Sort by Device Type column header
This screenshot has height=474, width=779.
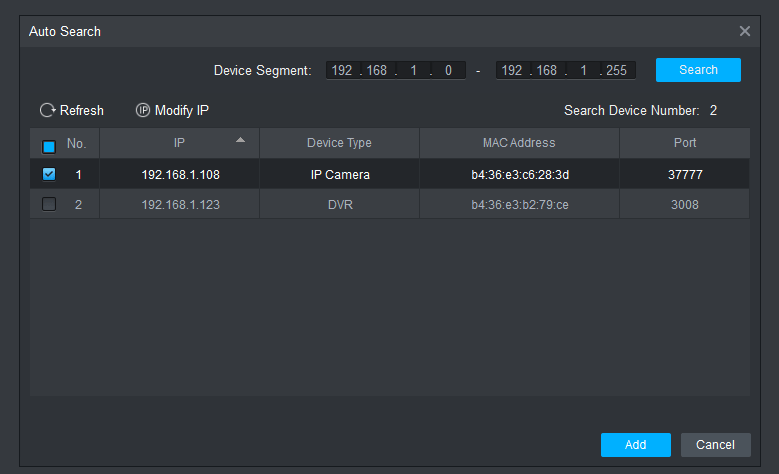[x=339, y=143]
